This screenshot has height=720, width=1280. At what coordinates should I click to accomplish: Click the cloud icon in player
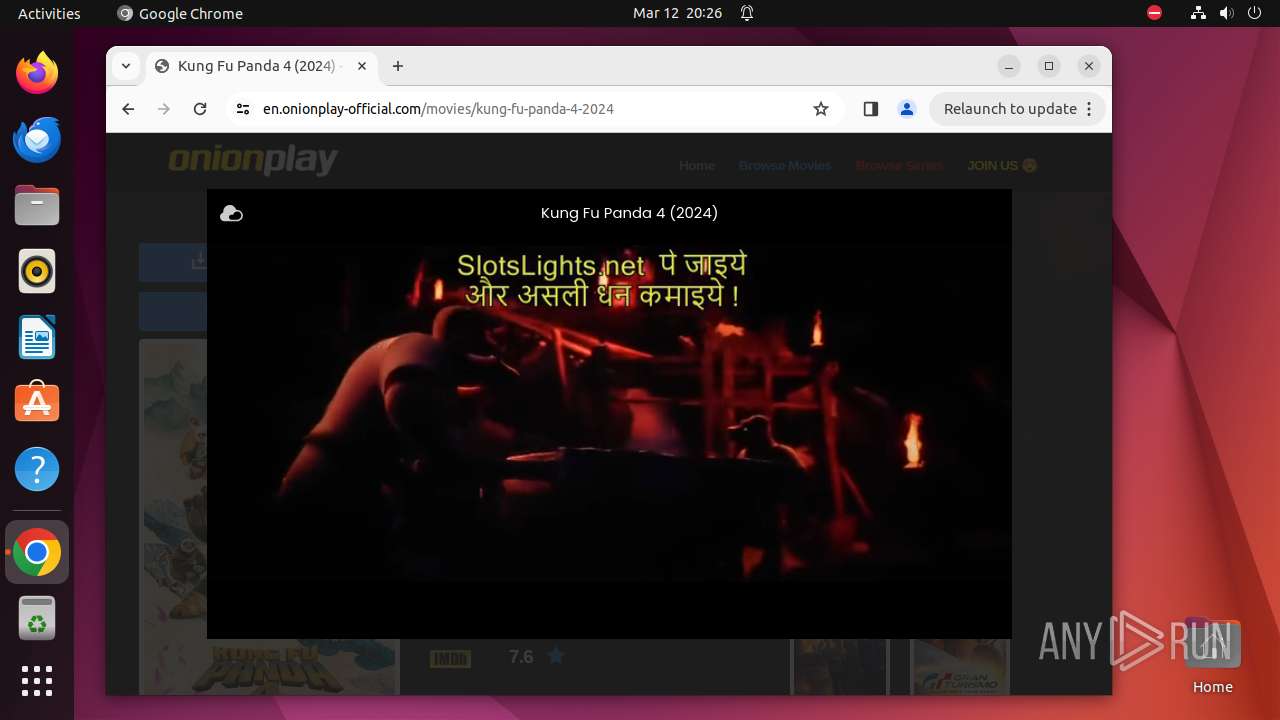tap(231, 213)
